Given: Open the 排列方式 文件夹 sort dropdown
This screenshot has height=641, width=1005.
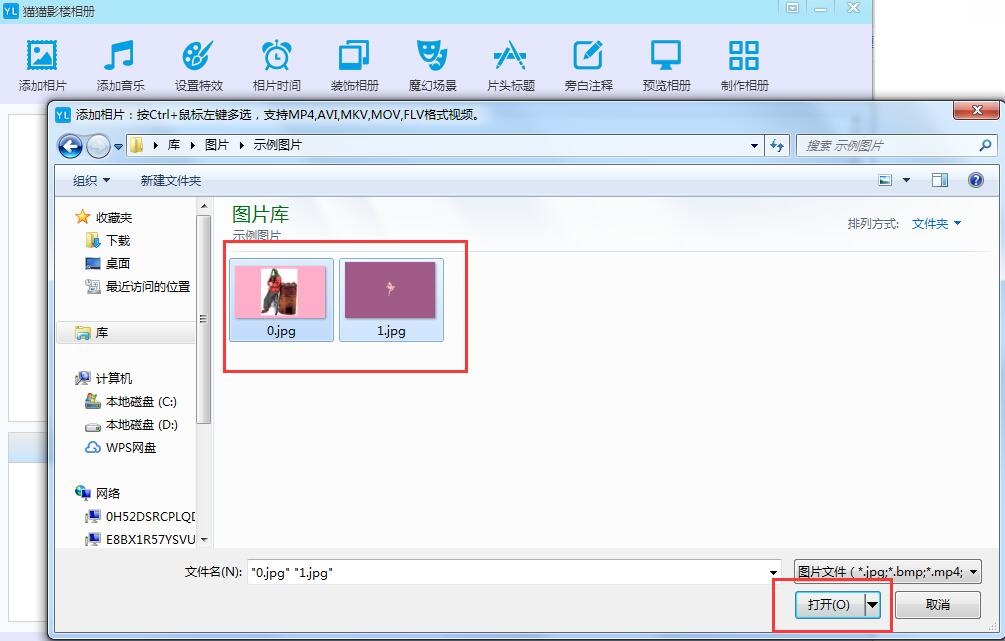Looking at the screenshot, I should coord(936,224).
